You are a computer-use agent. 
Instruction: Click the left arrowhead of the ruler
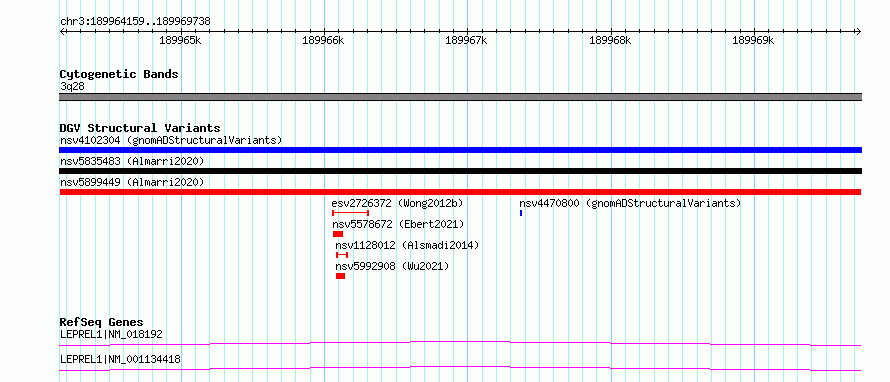[62, 31]
